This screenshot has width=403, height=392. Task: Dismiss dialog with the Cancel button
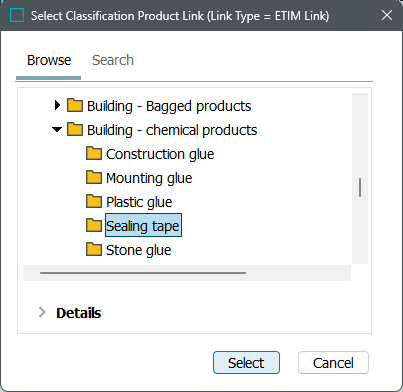point(333,363)
